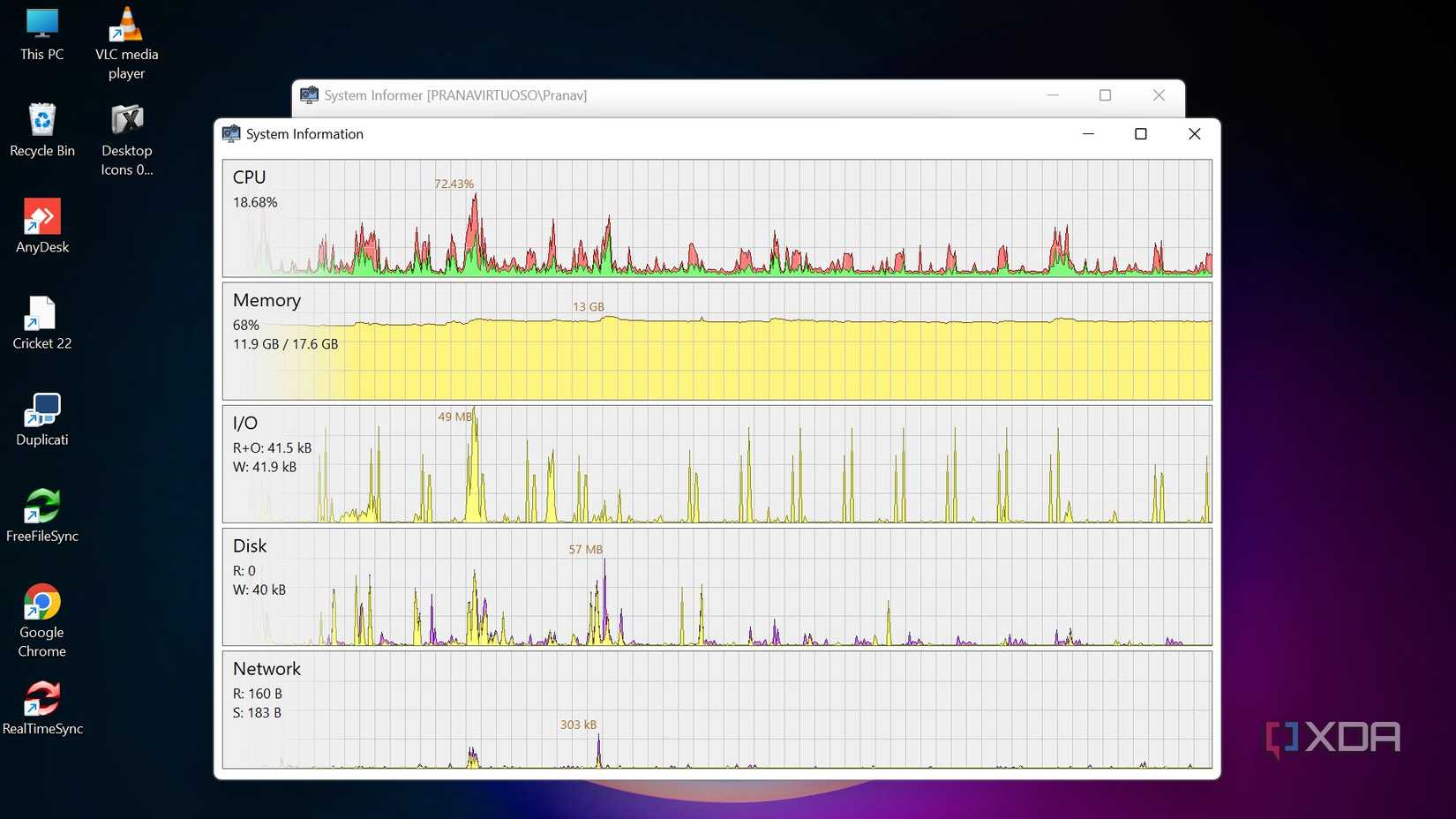The image size is (1456, 819).
Task: Click the System Information window icon
Action: [230, 133]
